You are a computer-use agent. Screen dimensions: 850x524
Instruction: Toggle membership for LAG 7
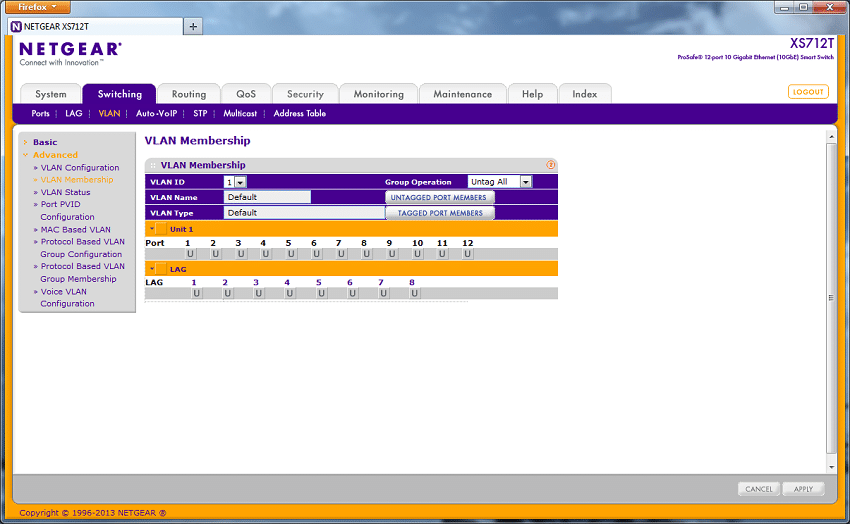[383, 293]
